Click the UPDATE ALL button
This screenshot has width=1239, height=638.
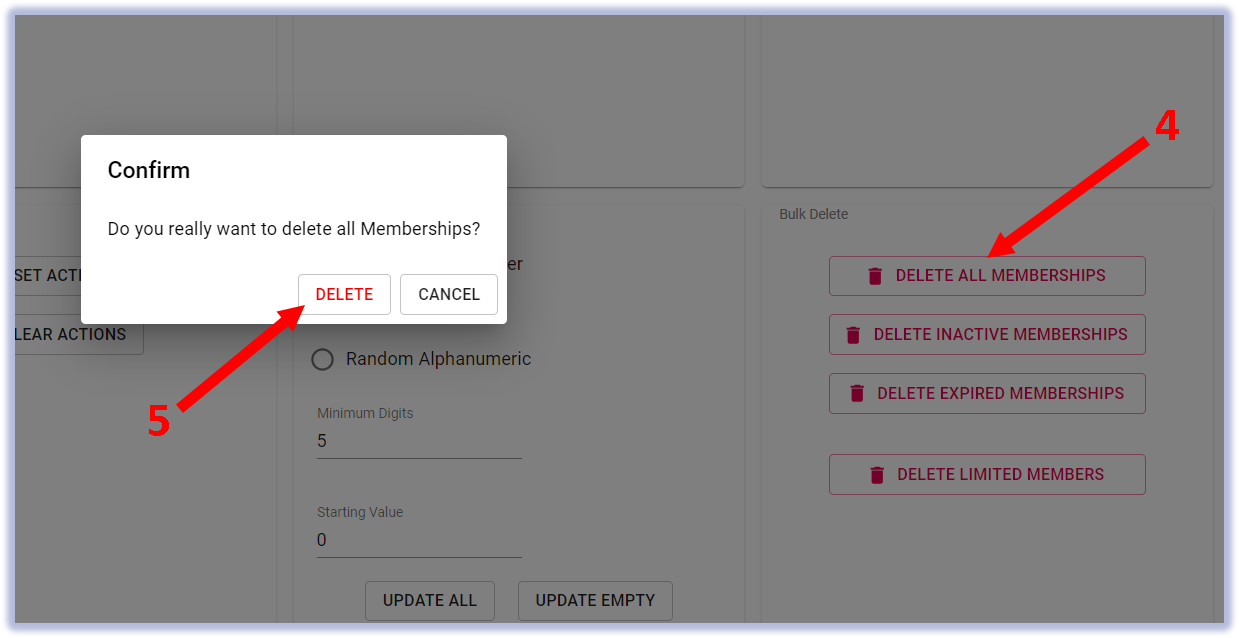coord(430,601)
